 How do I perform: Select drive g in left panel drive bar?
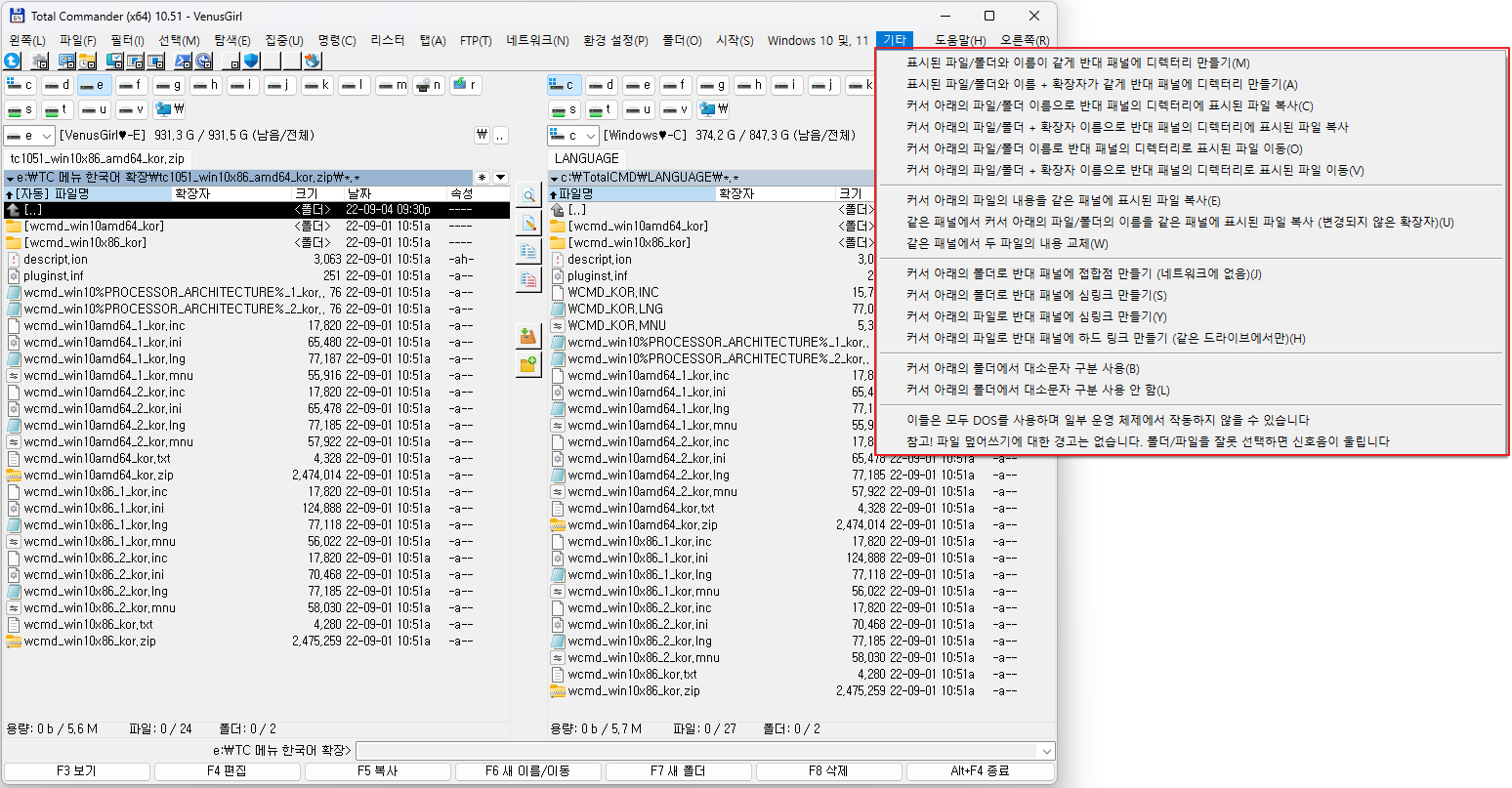[x=169, y=85]
